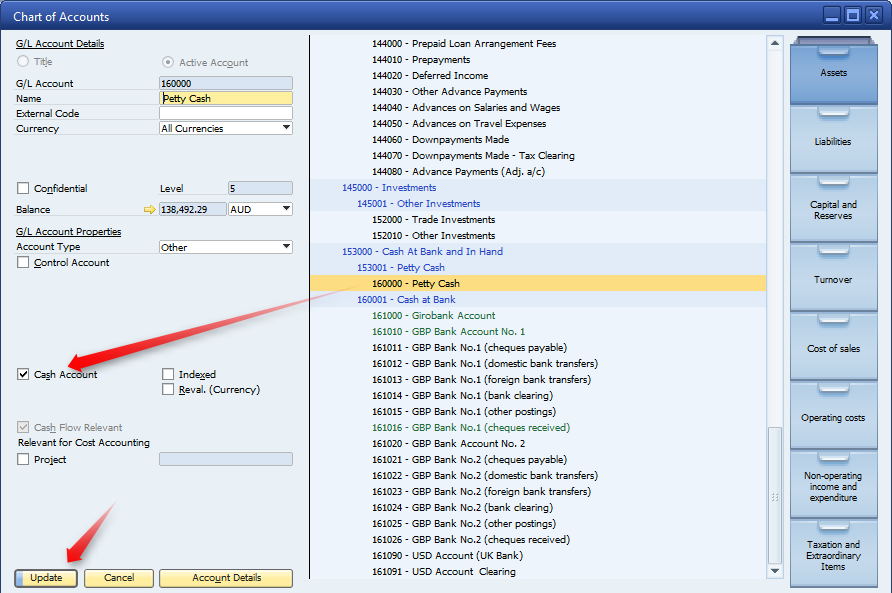Click the Cancel button
This screenshot has width=892, height=593.
118,578
